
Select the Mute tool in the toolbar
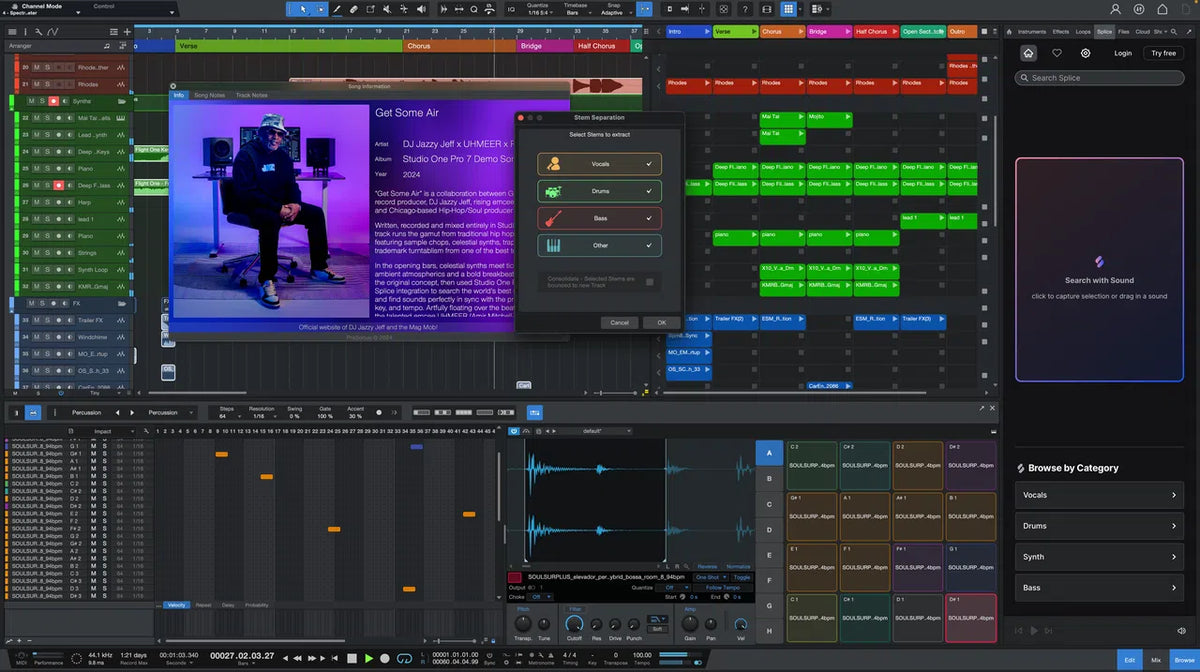(x=387, y=9)
